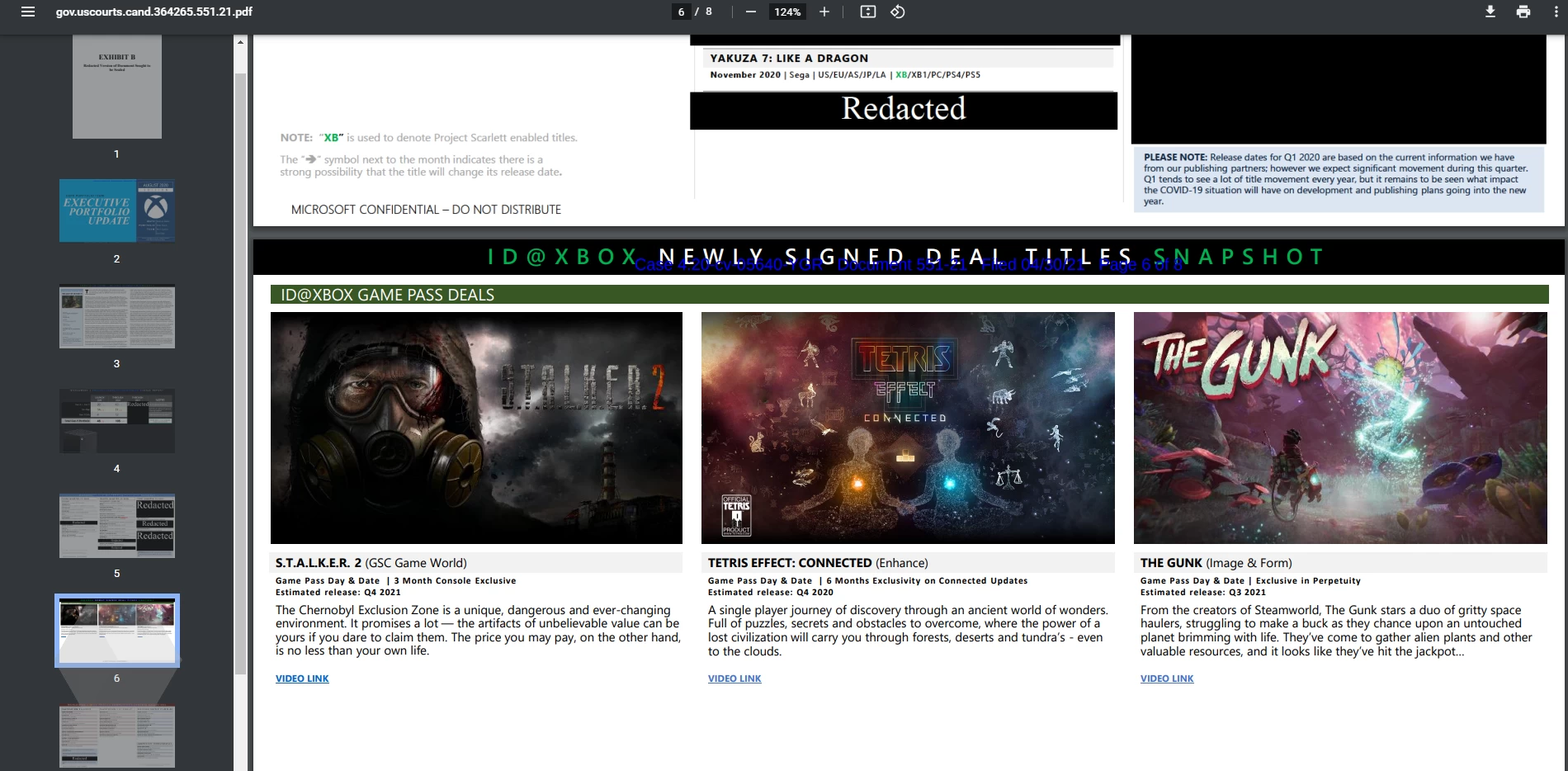Click 'MICROSOFT CONFIDENTIAL – DO NOT DISTRIBUTE' text

426,210
